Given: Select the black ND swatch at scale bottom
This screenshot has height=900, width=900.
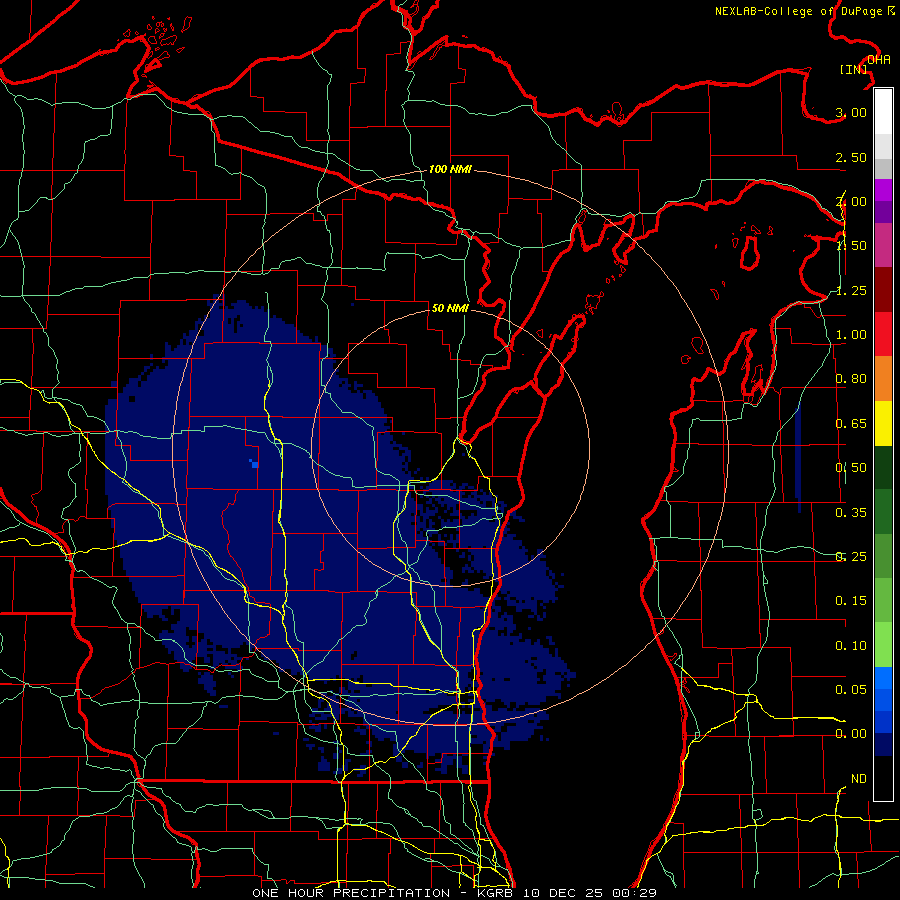Looking at the screenshot, I should pyautogui.click(x=883, y=778).
